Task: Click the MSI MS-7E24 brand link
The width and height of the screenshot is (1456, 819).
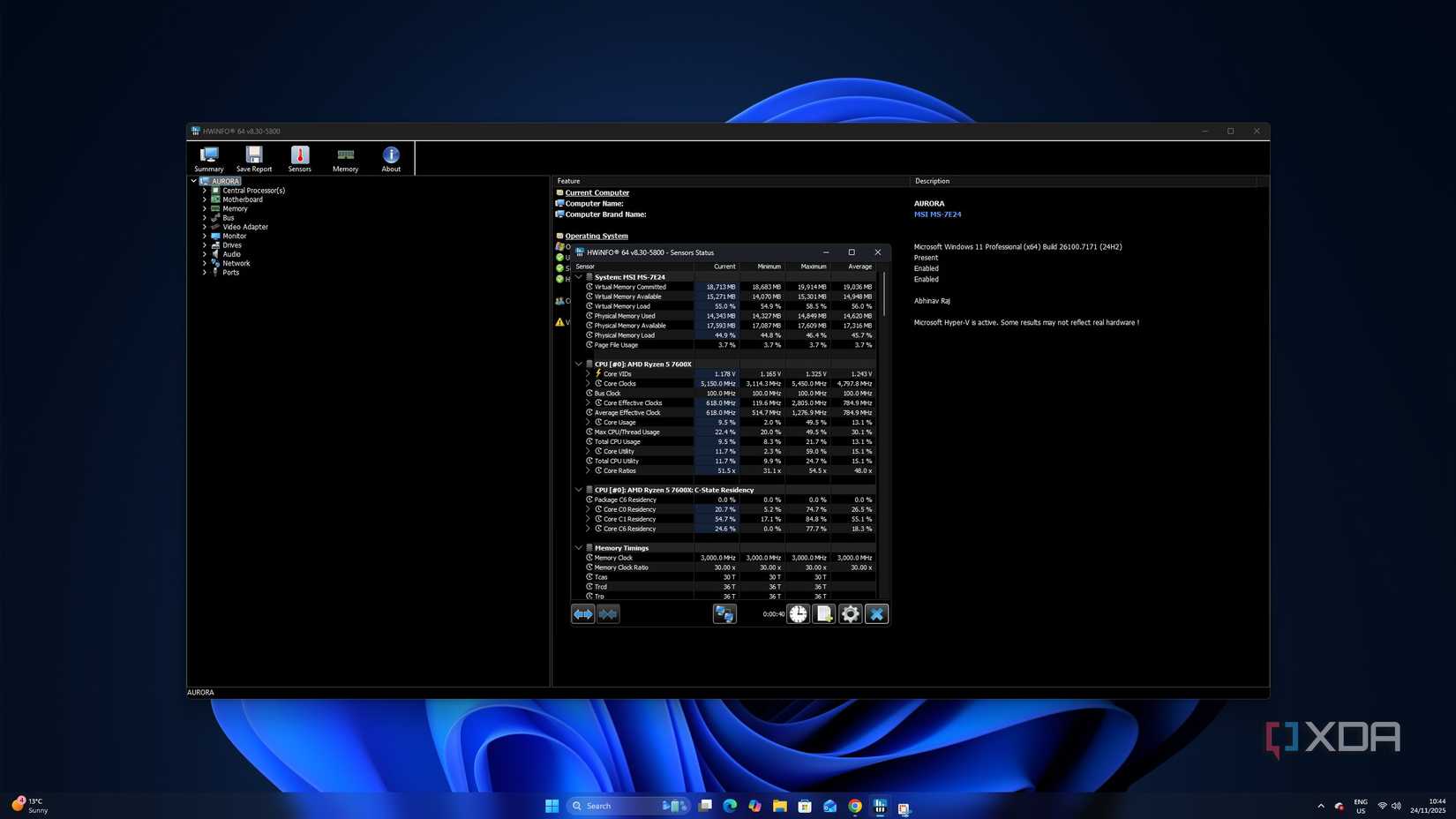Action: (x=937, y=214)
